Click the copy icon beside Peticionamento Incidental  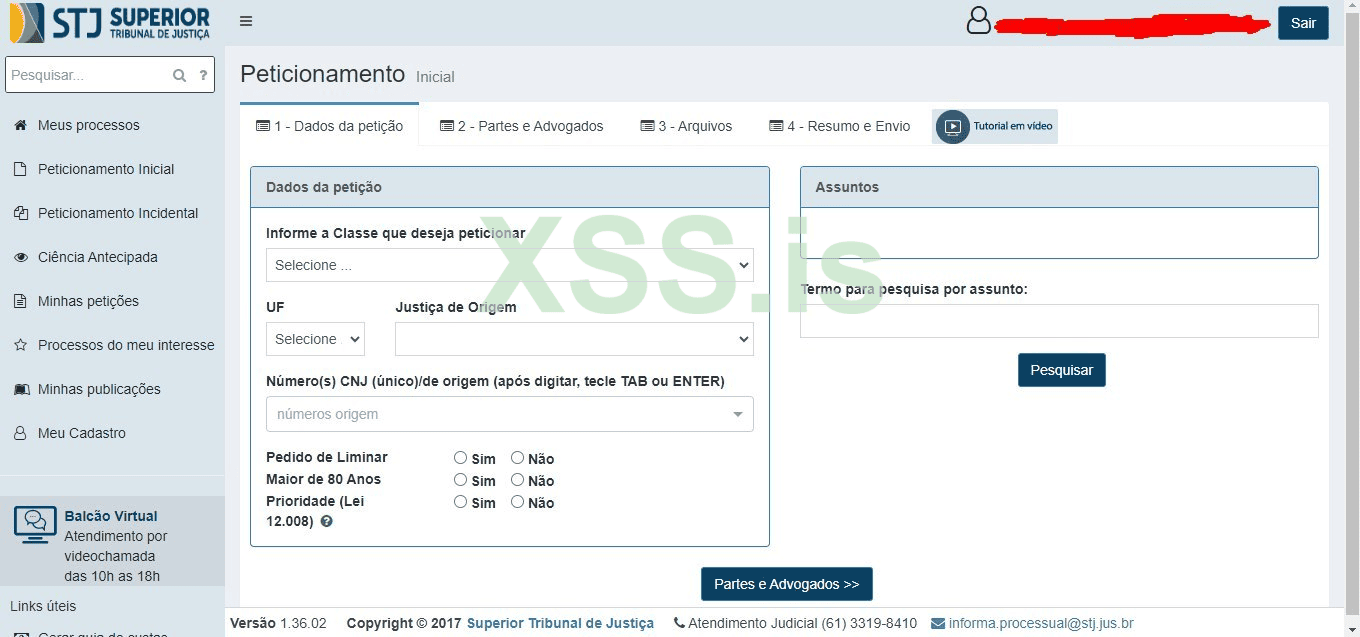(20, 213)
